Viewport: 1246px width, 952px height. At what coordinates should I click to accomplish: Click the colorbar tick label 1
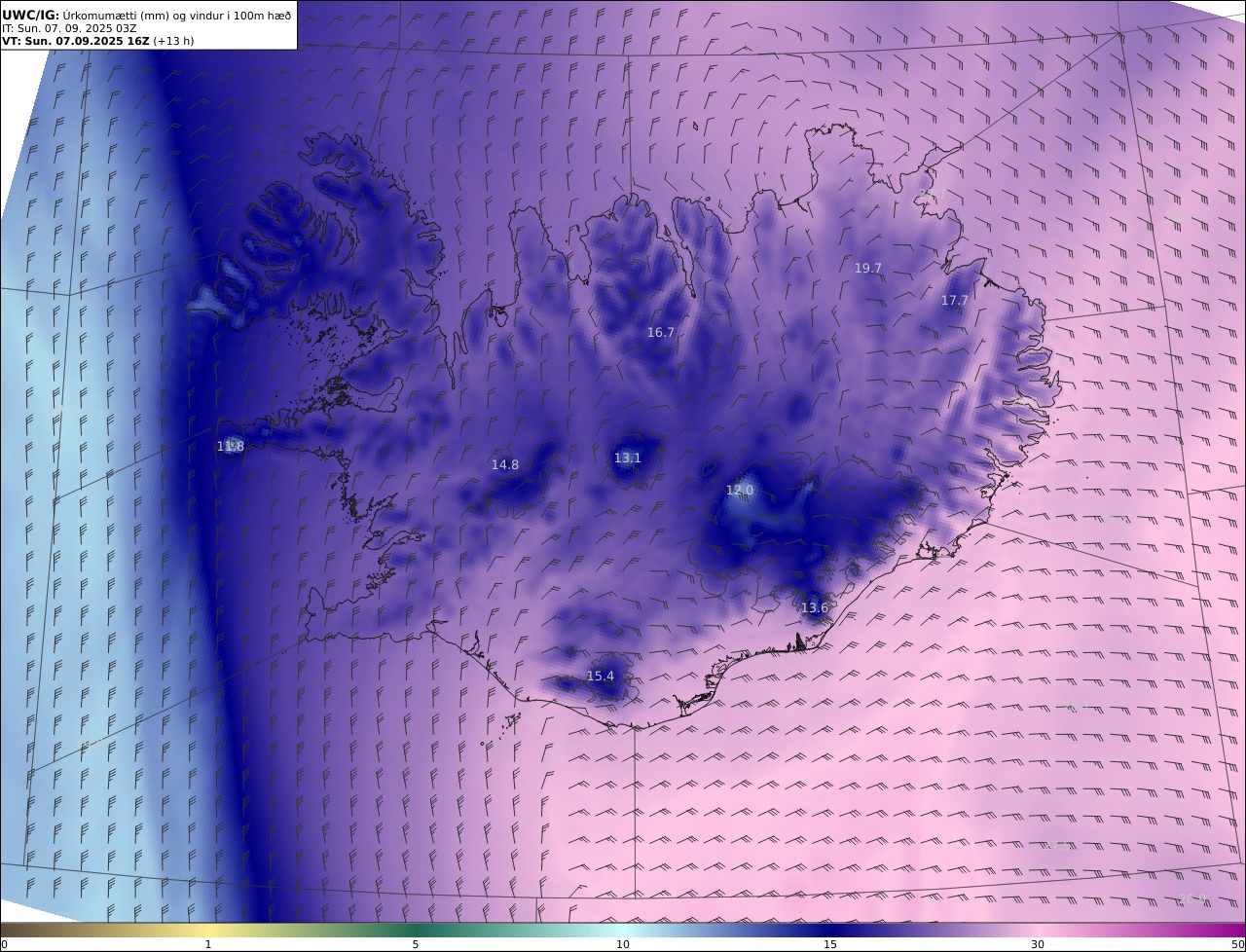pyautogui.click(x=207, y=944)
